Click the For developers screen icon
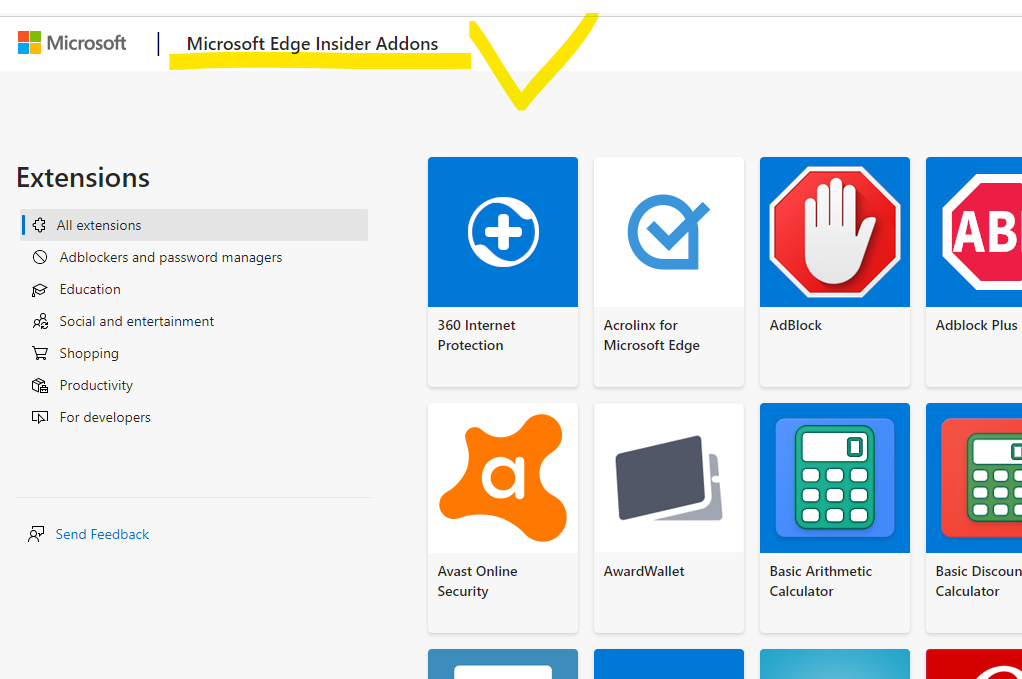 pos(40,417)
